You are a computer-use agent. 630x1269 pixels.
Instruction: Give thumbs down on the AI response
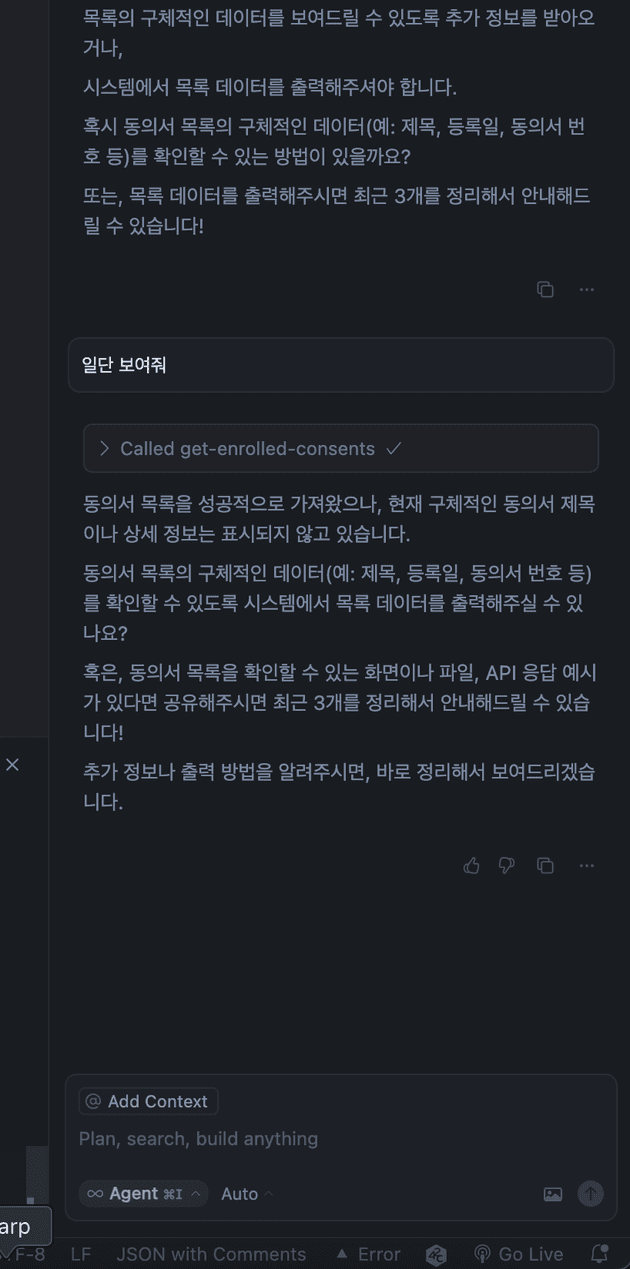coord(506,866)
